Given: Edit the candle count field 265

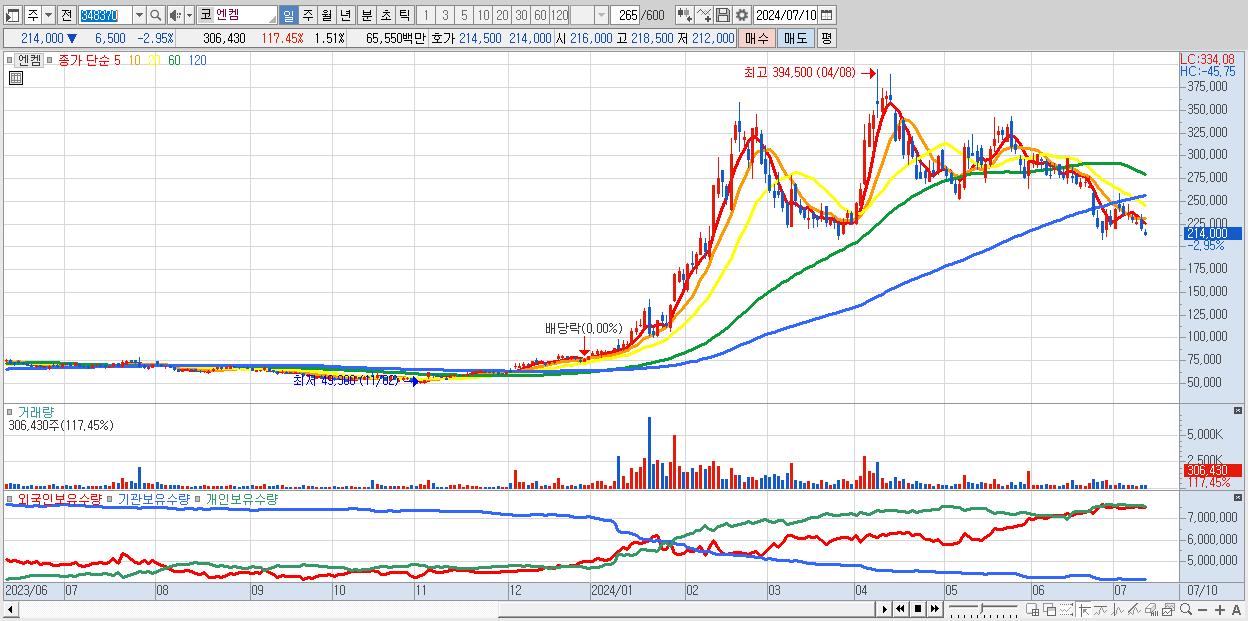Looking at the screenshot, I should coord(627,15).
